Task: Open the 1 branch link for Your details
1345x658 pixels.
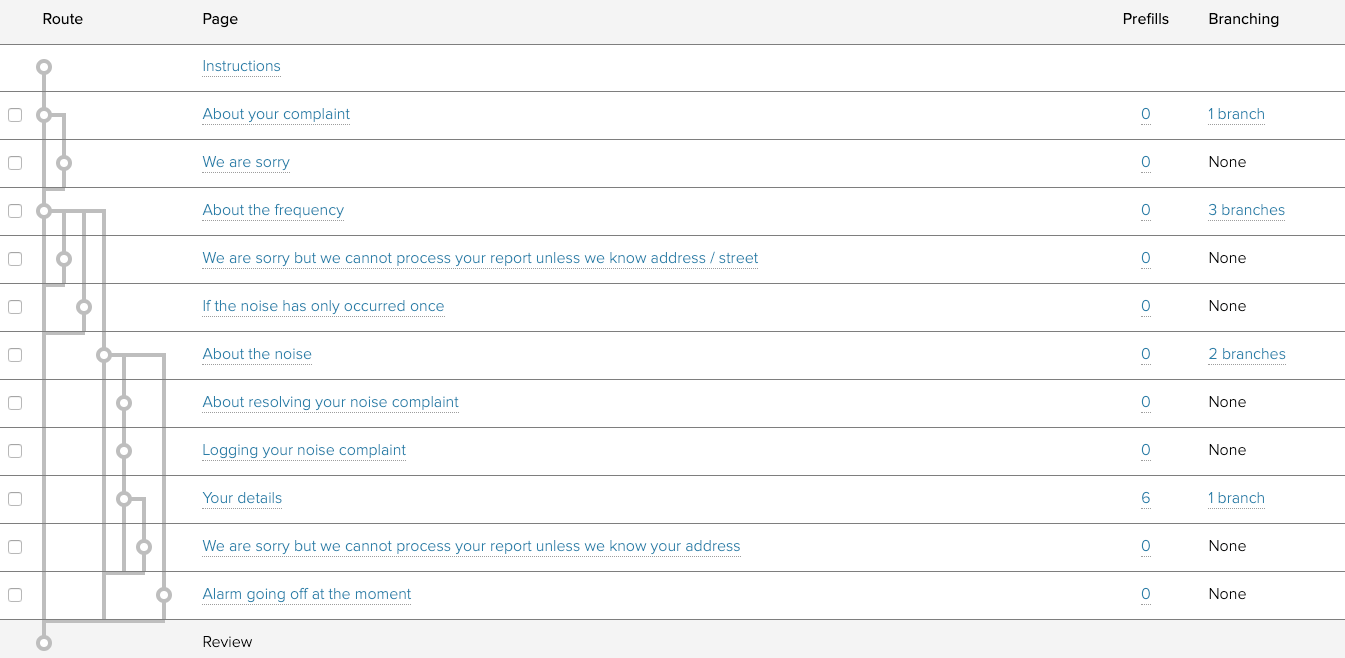Action: [1236, 498]
